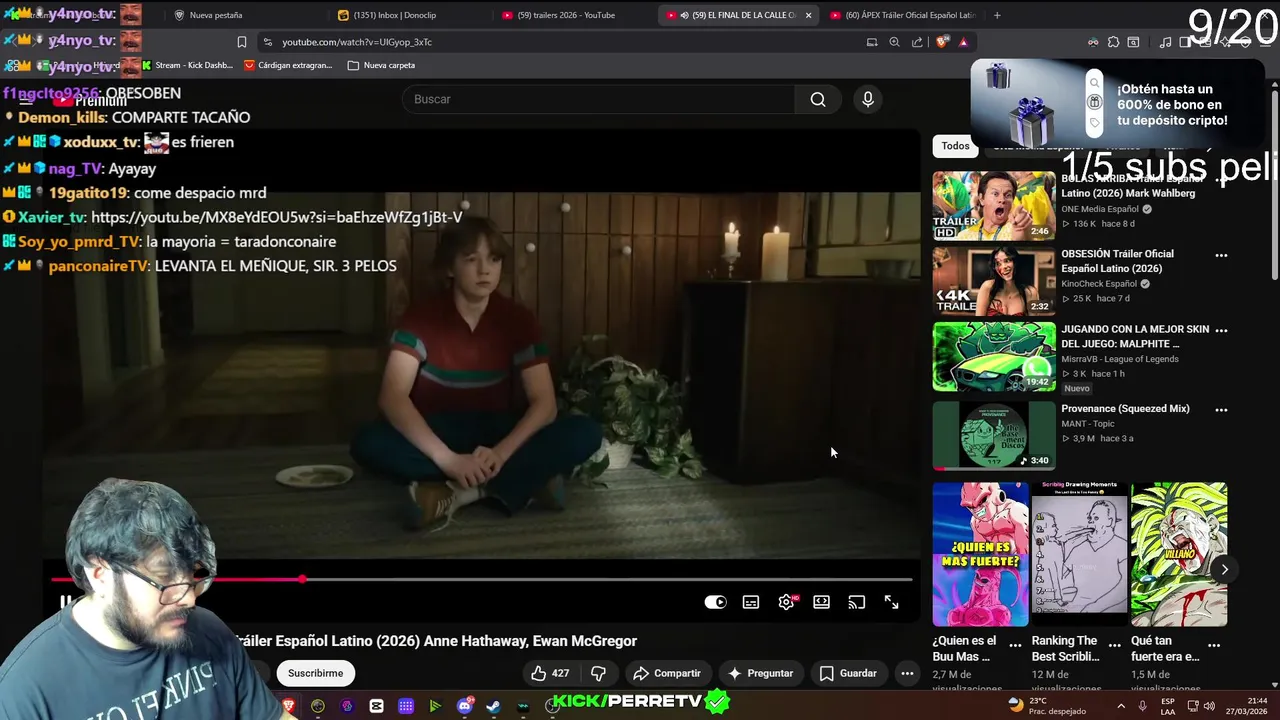Open Steam icon in taskbar

pyautogui.click(x=493, y=706)
